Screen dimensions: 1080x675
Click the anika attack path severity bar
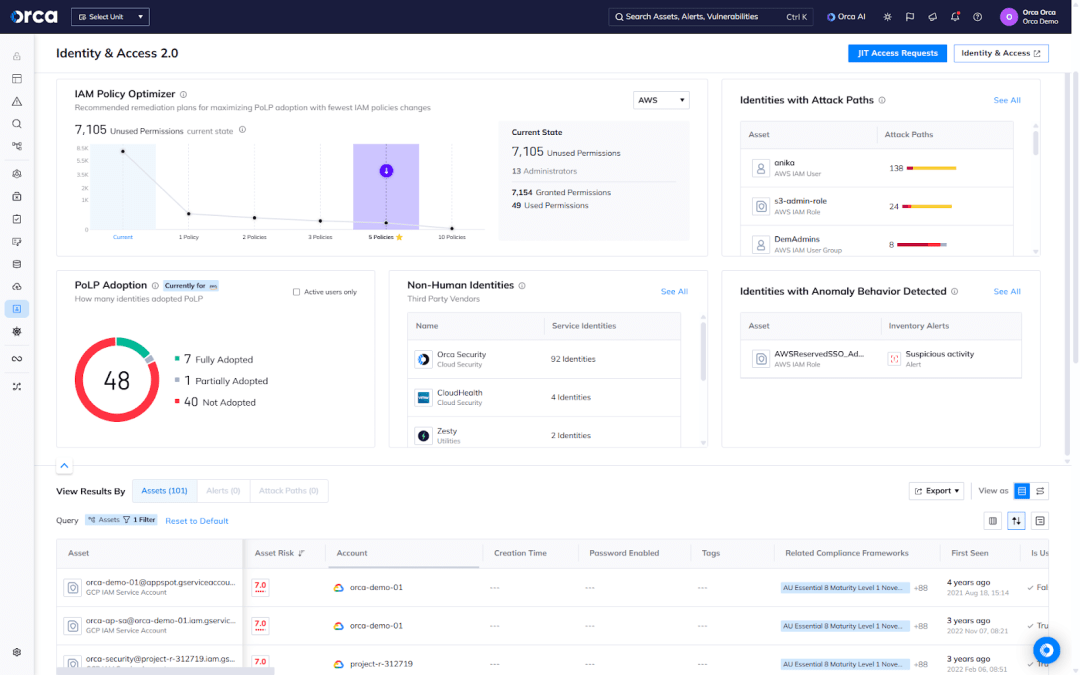[x=931, y=168]
